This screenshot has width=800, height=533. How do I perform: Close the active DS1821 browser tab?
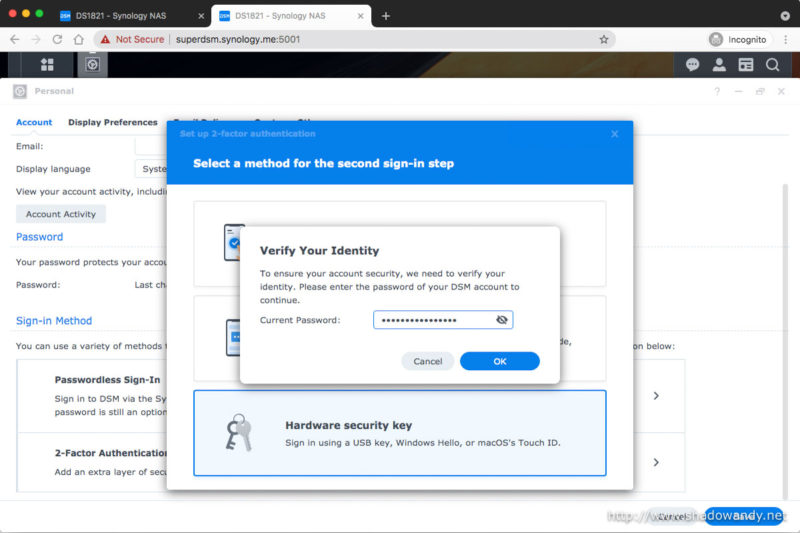coord(360,16)
